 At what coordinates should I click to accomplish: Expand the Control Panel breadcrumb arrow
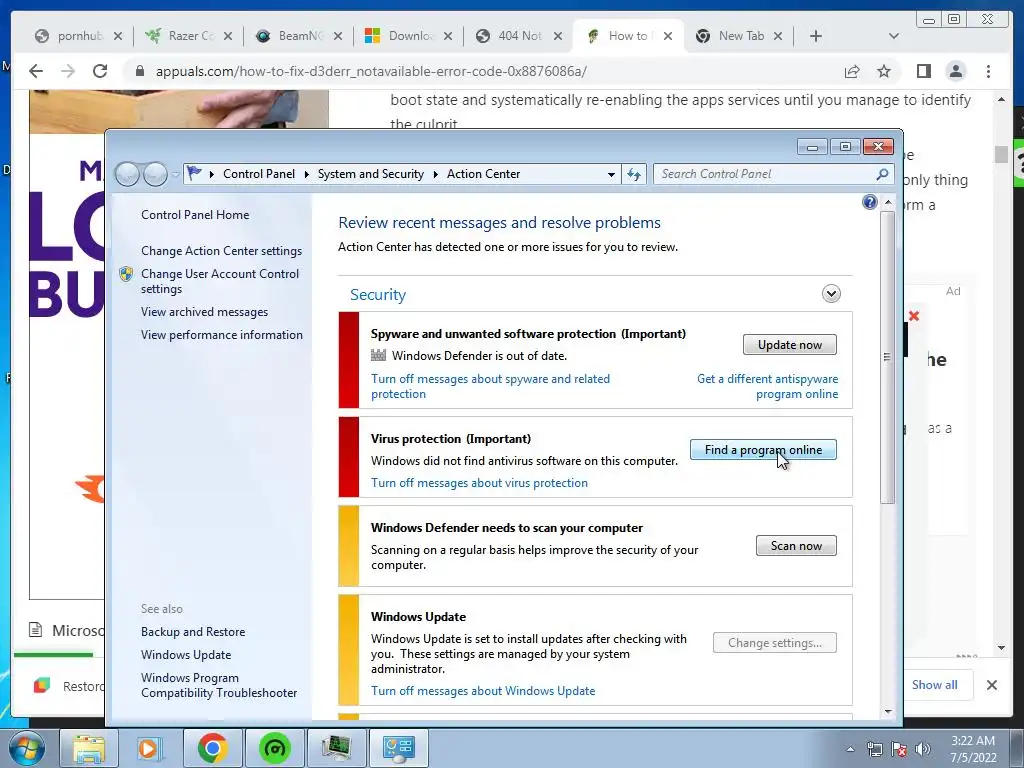coord(306,174)
